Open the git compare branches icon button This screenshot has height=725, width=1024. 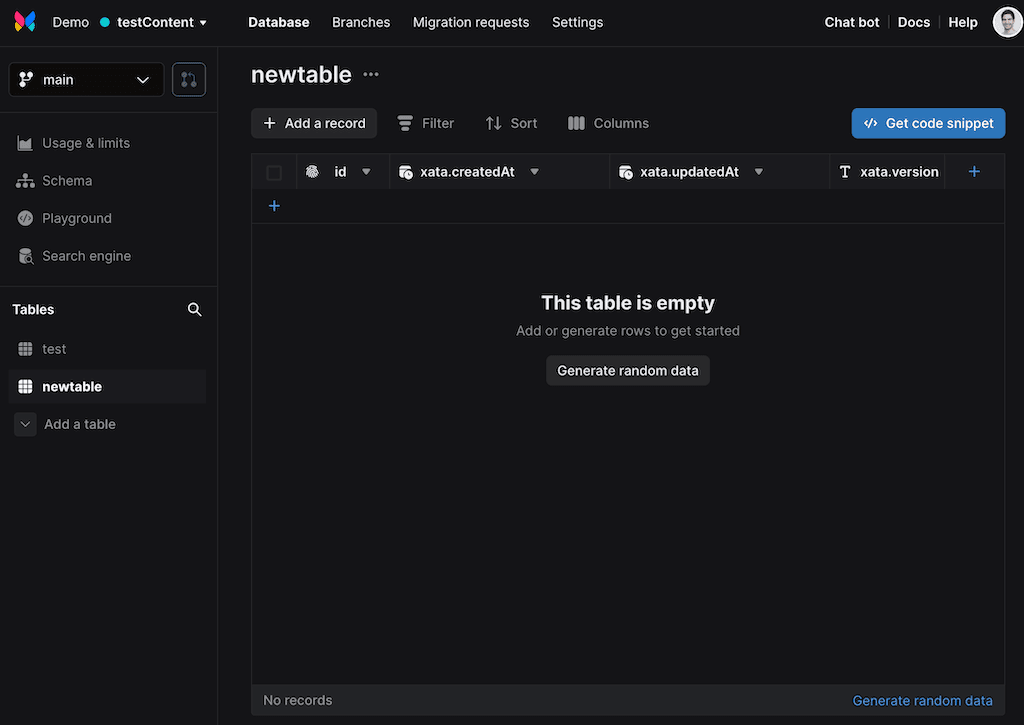[189, 80]
